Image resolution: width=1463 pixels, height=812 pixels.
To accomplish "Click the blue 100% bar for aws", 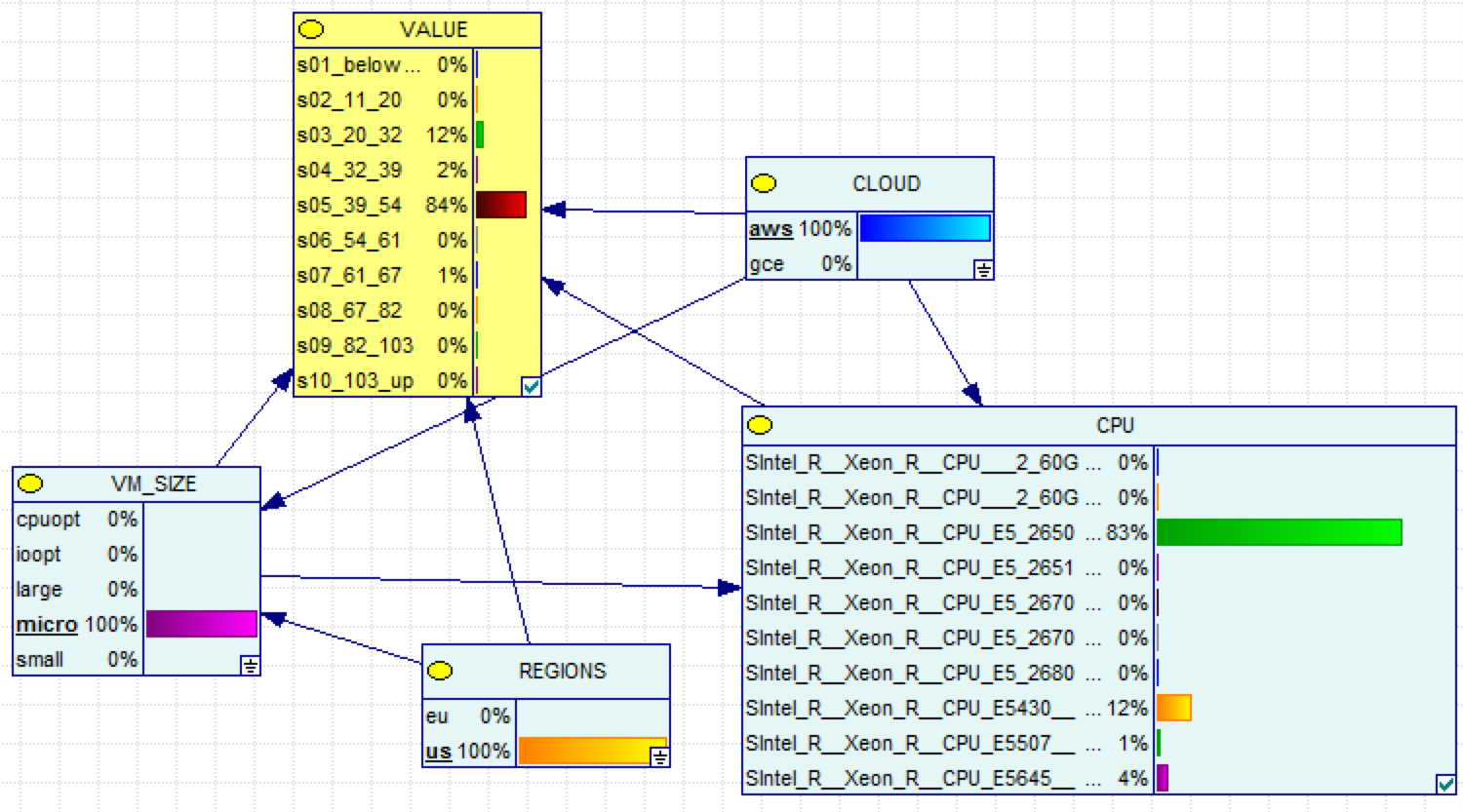I will click(x=925, y=229).
